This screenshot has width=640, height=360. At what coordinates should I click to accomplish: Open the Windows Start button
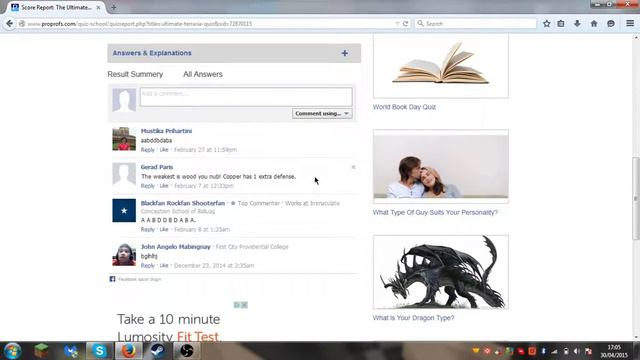[12, 351]
